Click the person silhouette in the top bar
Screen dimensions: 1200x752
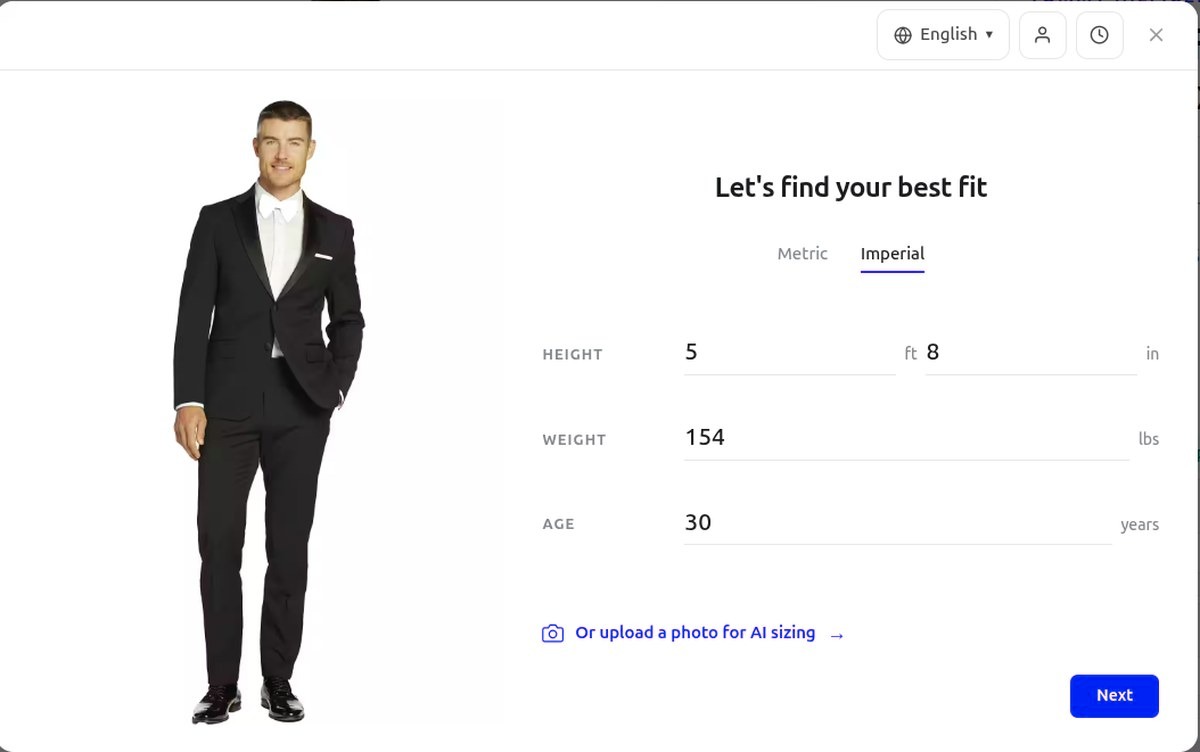click(1042, 34)
